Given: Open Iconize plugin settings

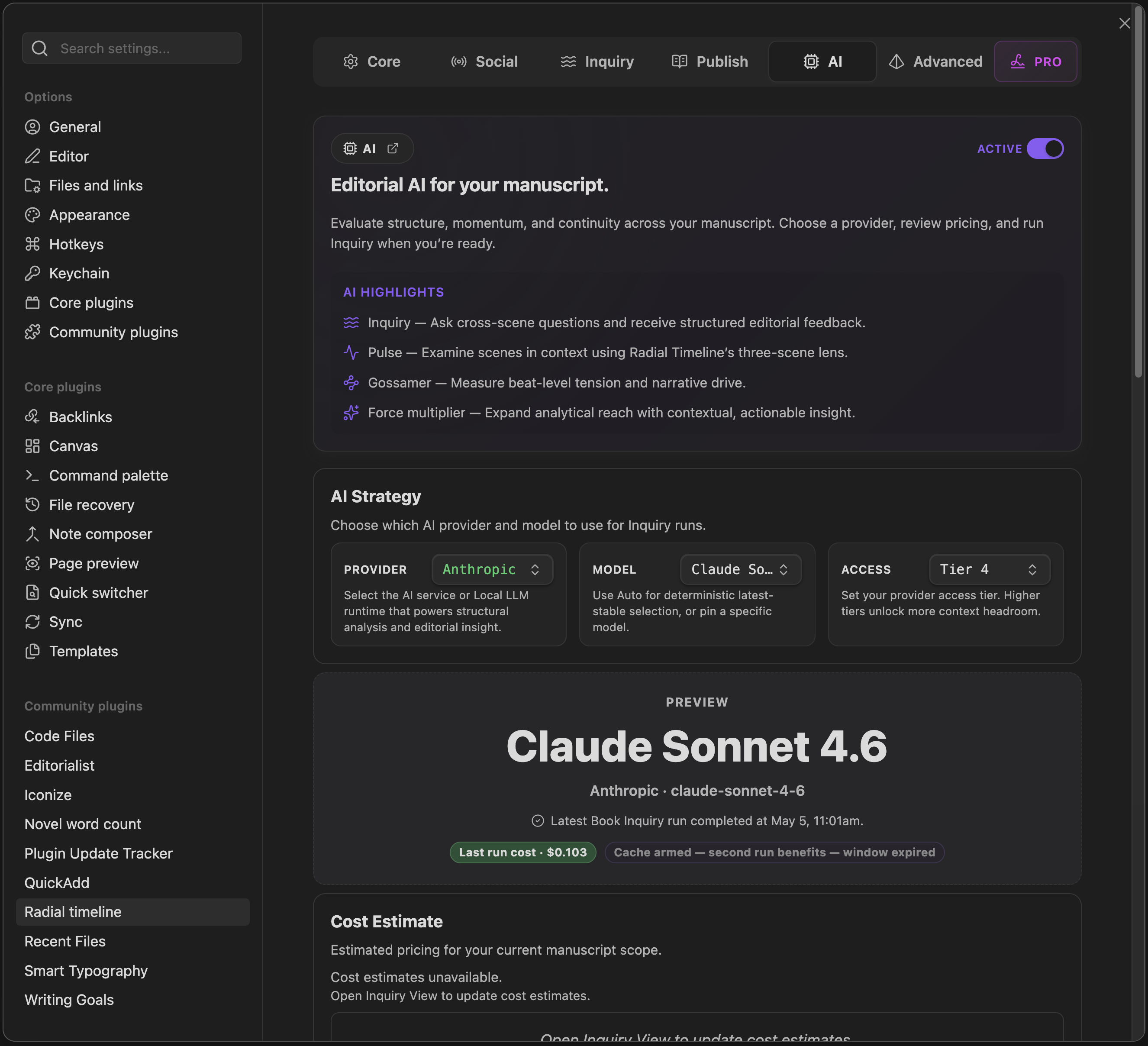Looking at the screenshot, I should click(x=133, y=794).
